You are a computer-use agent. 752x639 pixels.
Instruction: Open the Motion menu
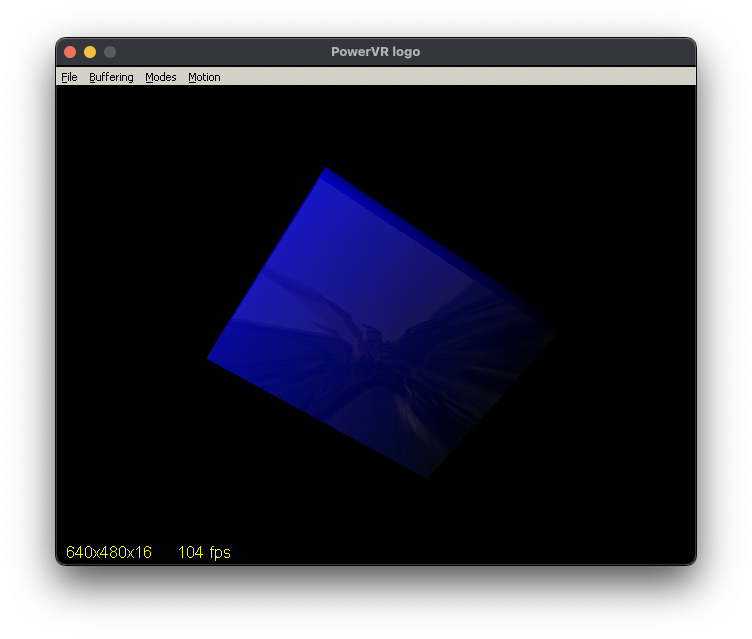204,77
